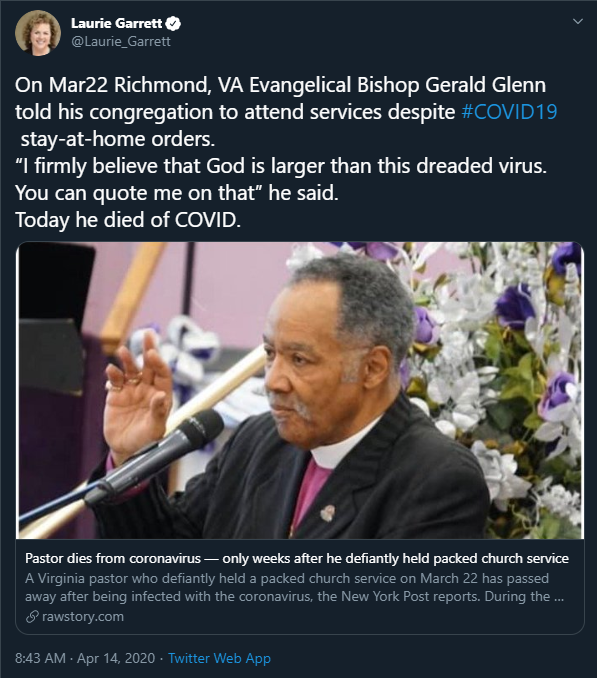Open the #COVID19 hashtag link

(x=509, y=112)
